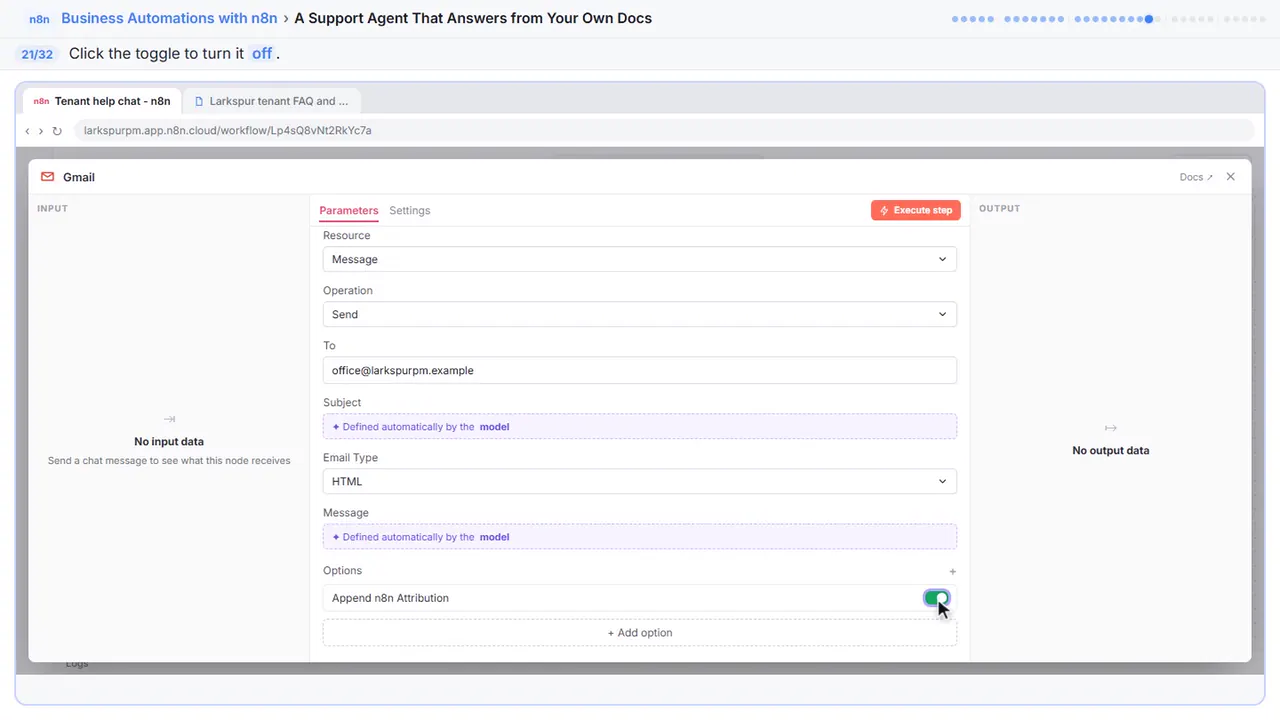Open the Email Type dropdown showing HTML

640,481
